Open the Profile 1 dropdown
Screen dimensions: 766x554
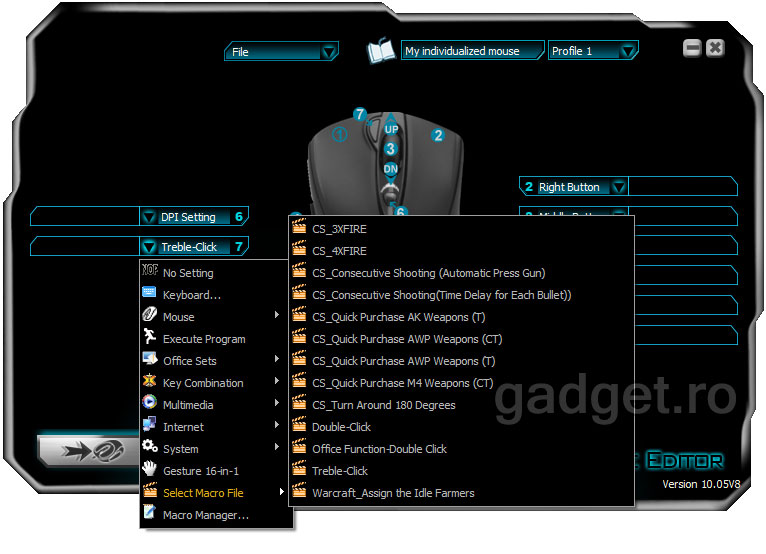click(x=627, y=51)
